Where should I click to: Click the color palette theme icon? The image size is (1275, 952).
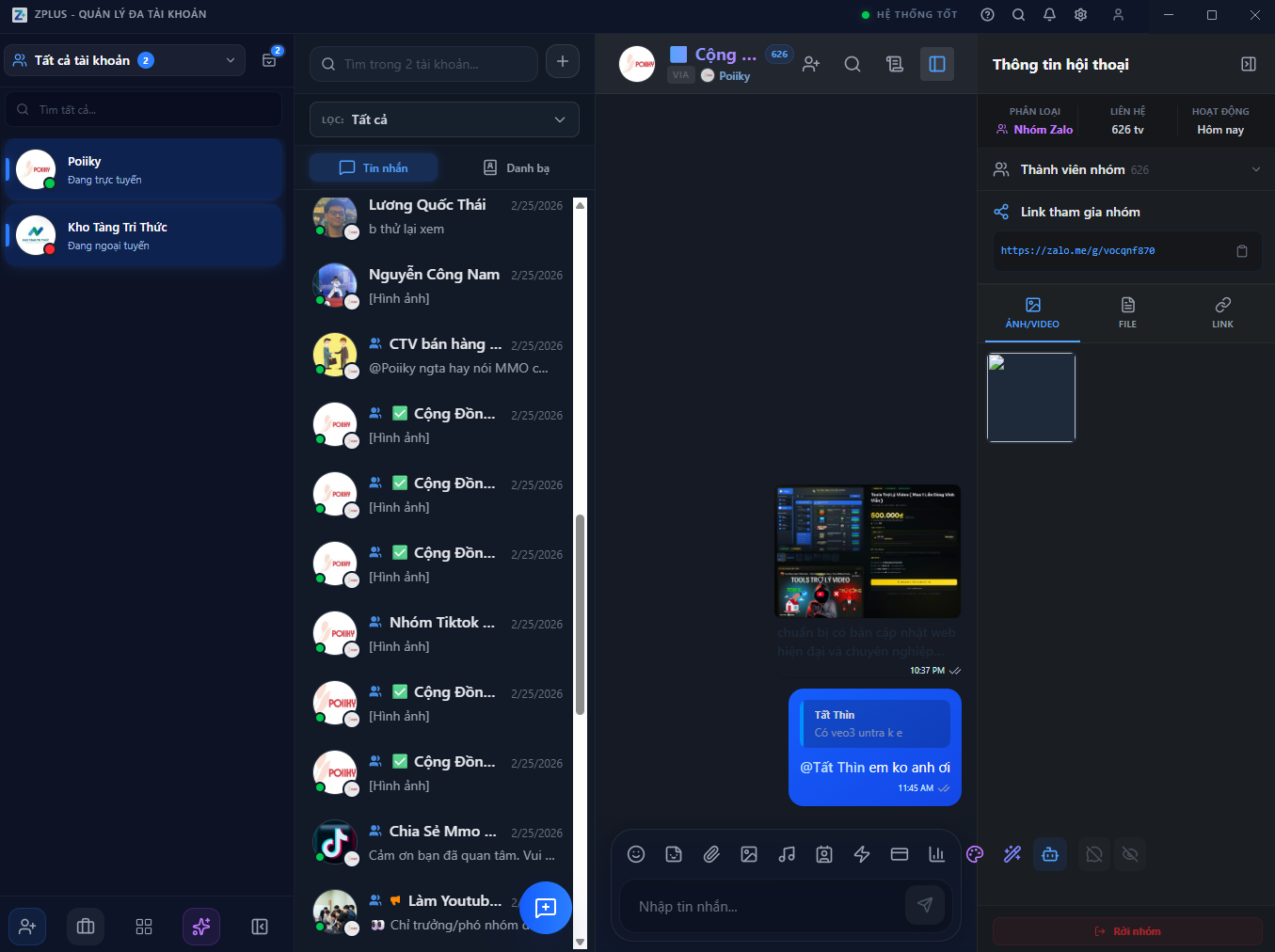(x=975, y=854)
